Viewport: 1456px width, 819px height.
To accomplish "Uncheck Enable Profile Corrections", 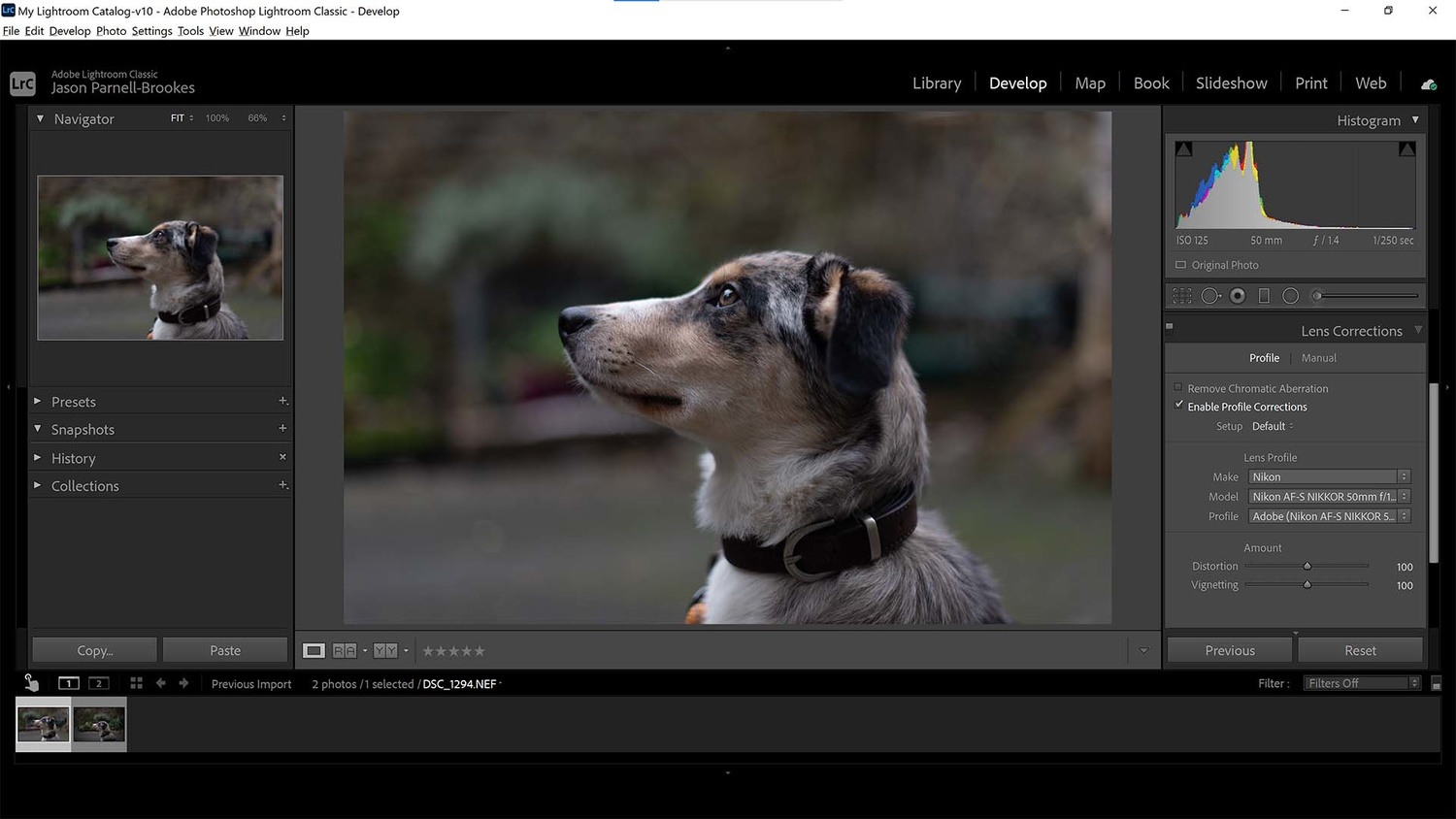I will [1178, 406].
